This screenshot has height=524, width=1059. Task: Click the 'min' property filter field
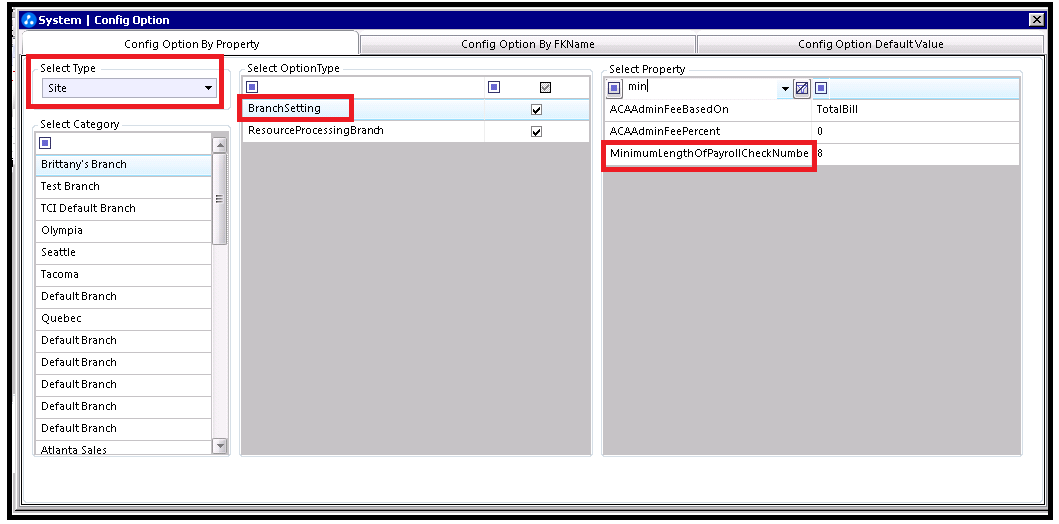coord(701,88)
